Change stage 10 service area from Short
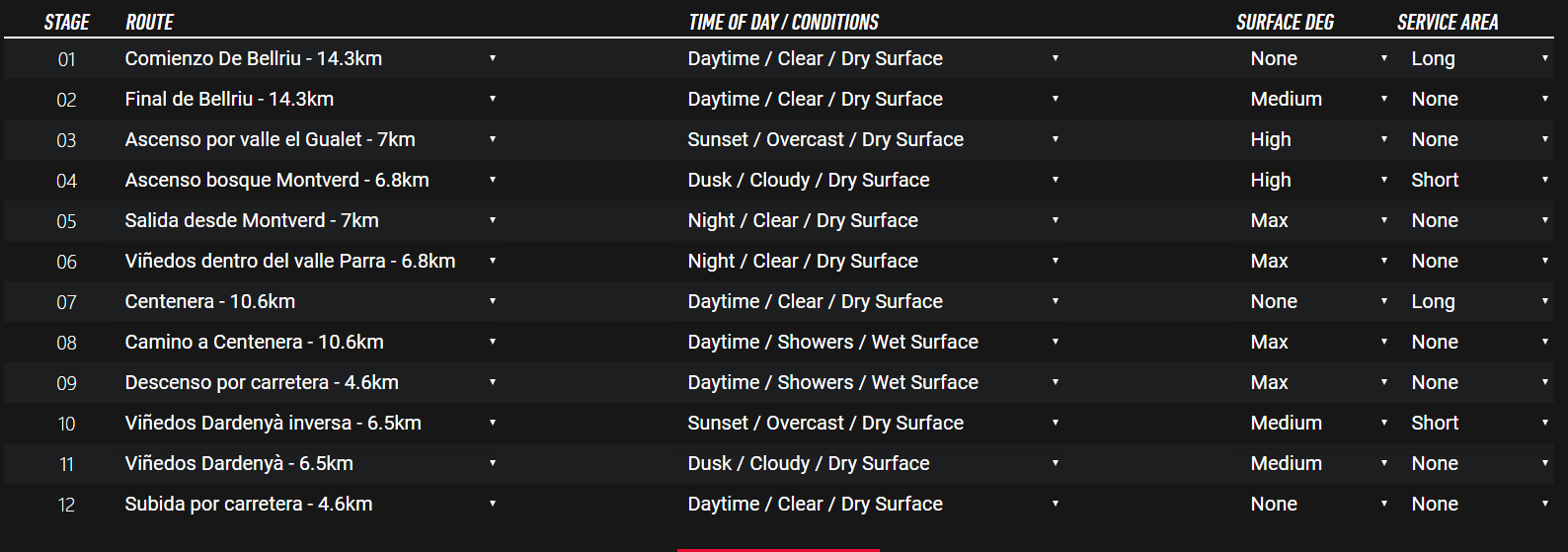1568x552 pixels. [1480, 423]
